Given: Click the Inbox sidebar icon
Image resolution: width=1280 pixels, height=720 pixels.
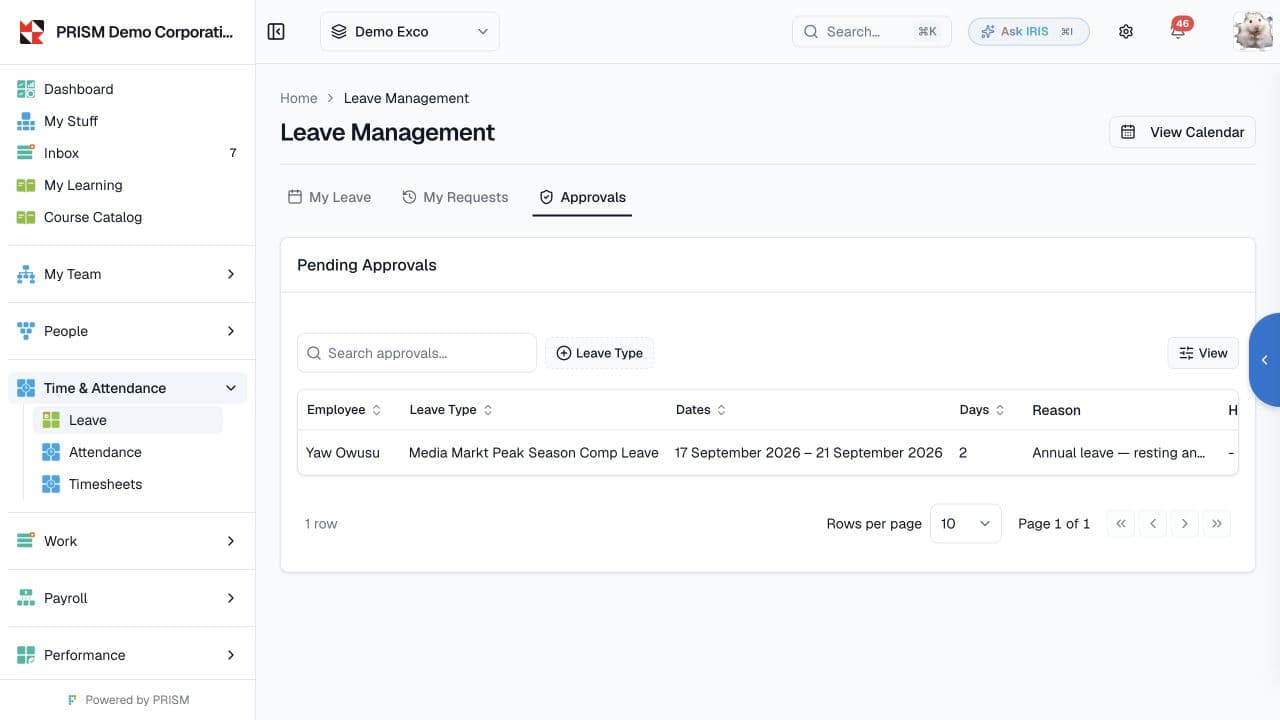Looking at the screenshot, I should pyautogui.click(x=26, y=153).
